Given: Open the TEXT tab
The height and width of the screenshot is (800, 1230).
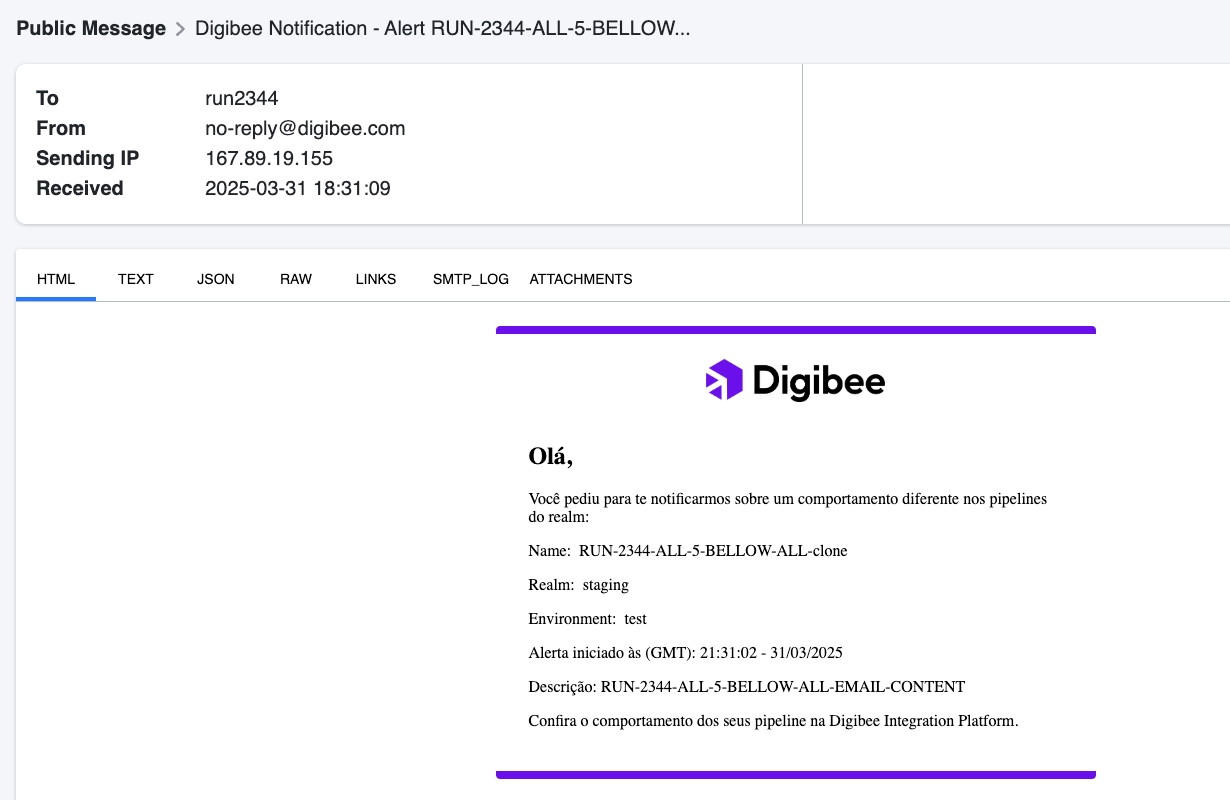Looking at the screenshot, I should (135, 279).
